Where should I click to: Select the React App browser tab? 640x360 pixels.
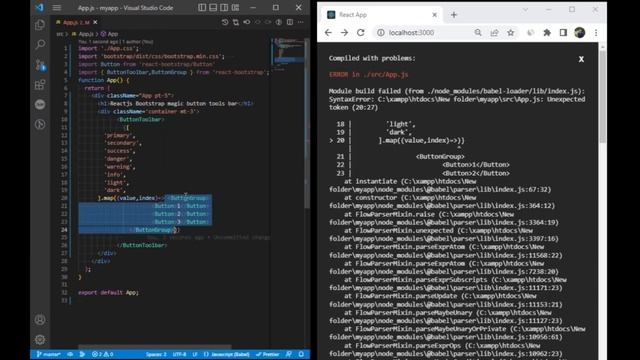(x=380, y=15)
